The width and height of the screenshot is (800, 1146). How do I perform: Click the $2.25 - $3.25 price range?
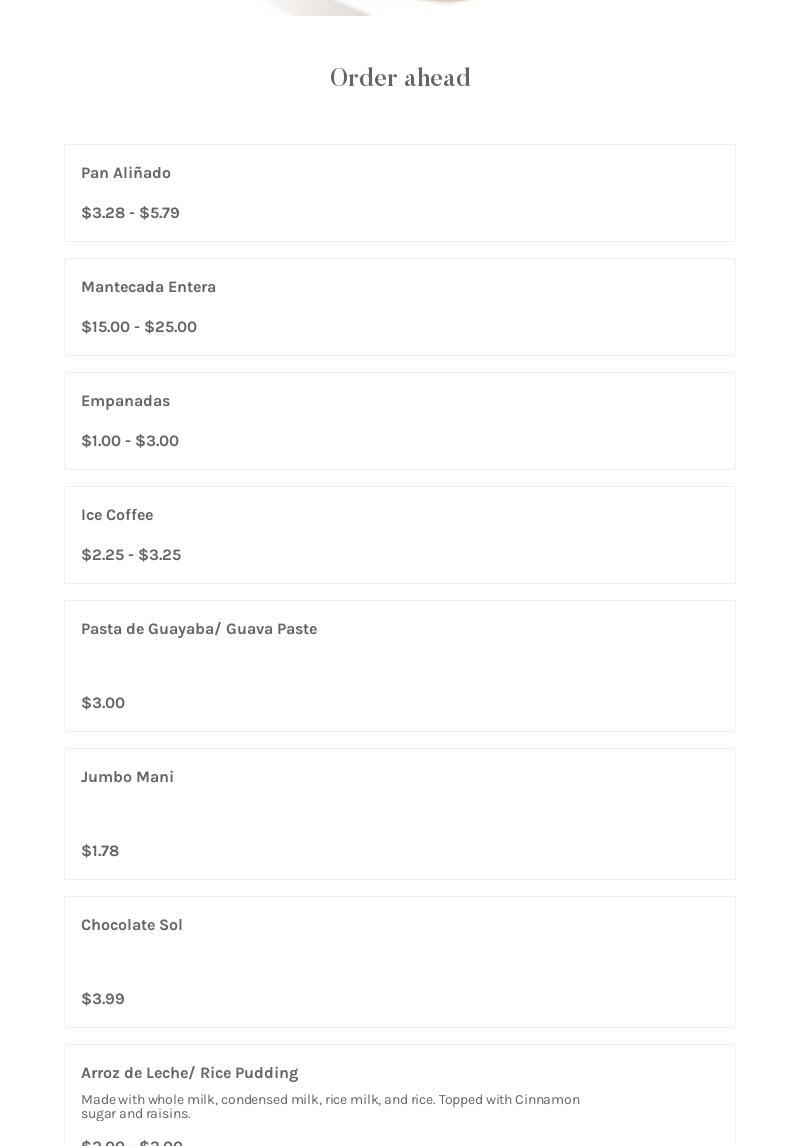[x=131, y=555]
